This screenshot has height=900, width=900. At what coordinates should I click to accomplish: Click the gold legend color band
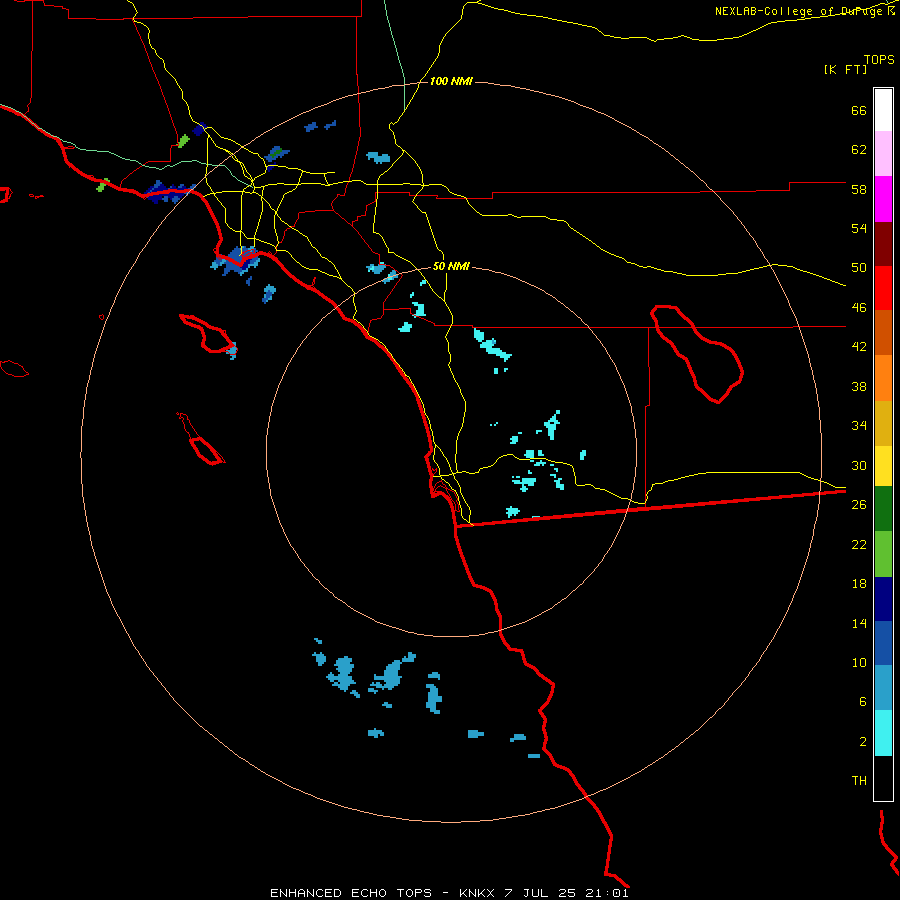click(x=883, y=423)
